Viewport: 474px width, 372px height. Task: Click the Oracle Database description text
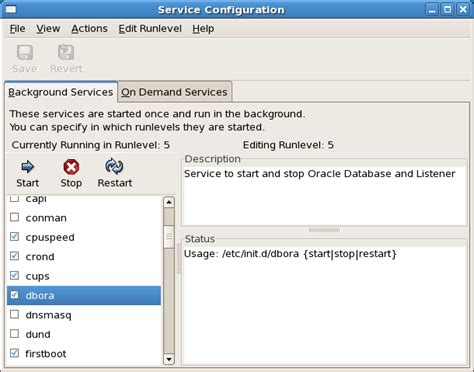click(320, 174)
